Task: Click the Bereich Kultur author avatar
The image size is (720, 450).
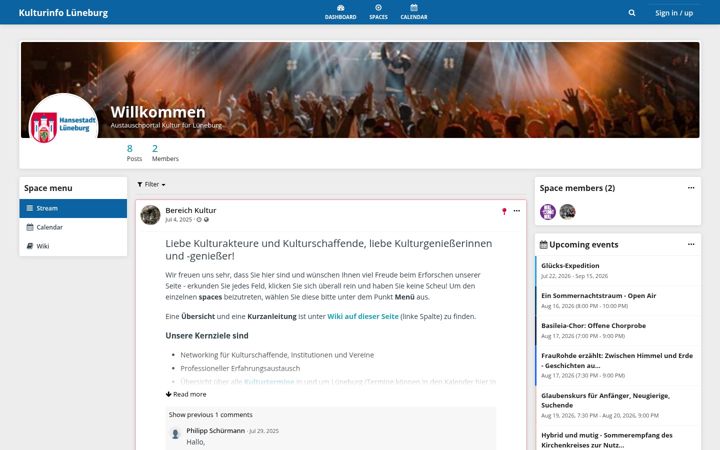Action: point(150,214)
